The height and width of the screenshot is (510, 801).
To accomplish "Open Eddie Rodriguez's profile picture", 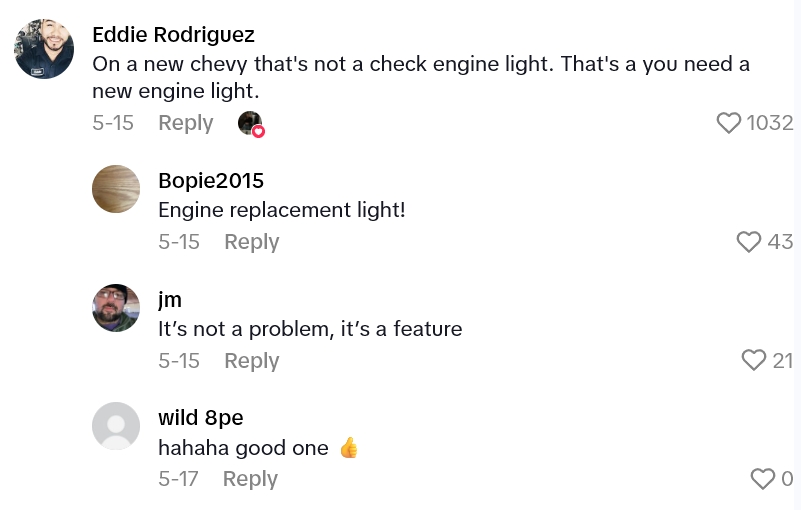I will 44,49.
